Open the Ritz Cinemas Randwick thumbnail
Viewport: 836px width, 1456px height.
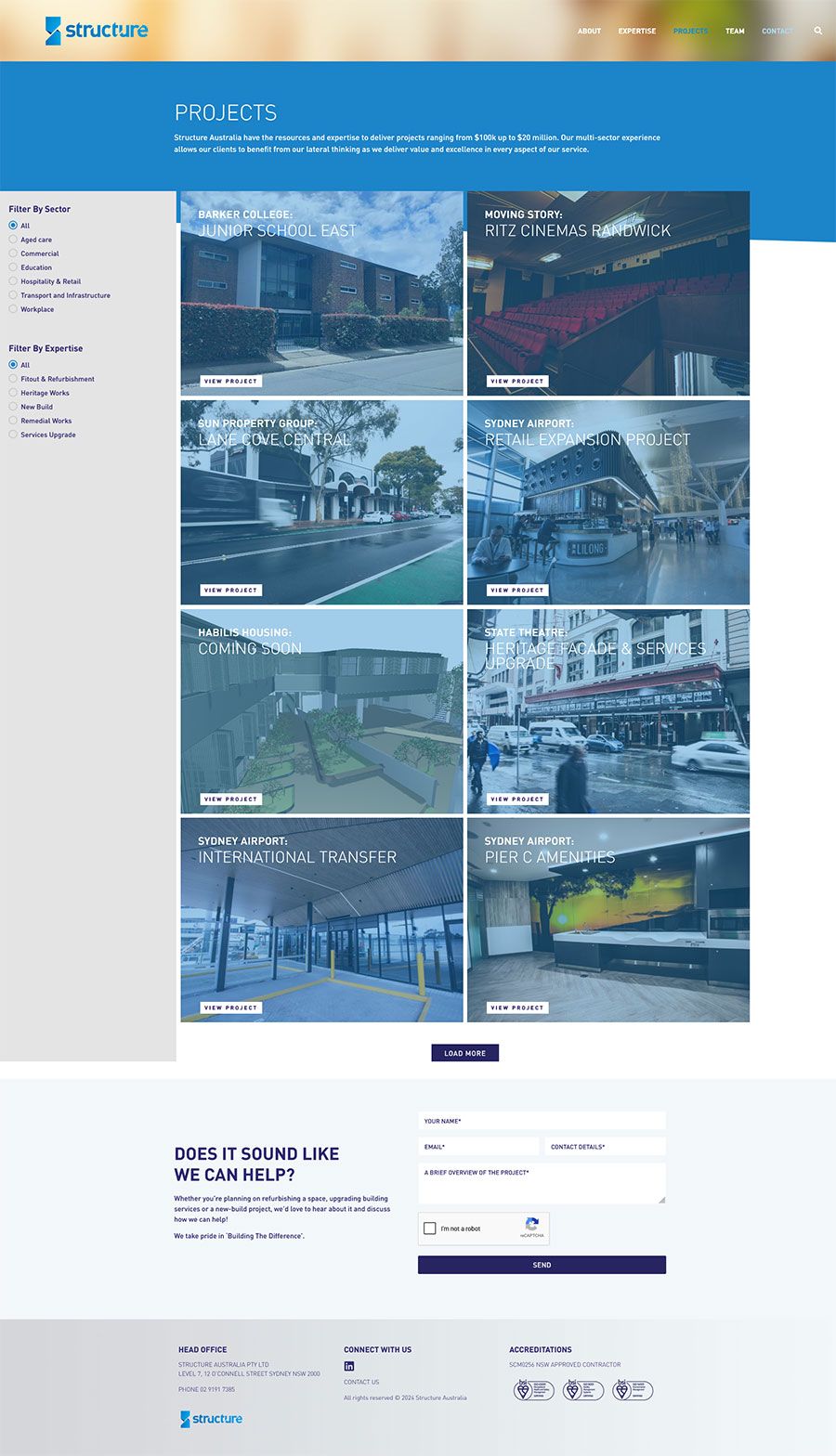pos(608,293)
